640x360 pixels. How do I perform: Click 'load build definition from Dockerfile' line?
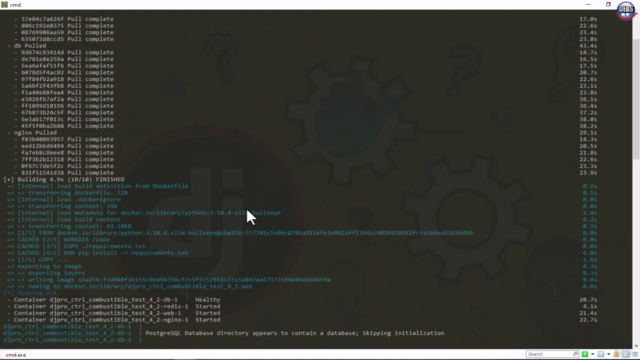(x=98, y=186)
